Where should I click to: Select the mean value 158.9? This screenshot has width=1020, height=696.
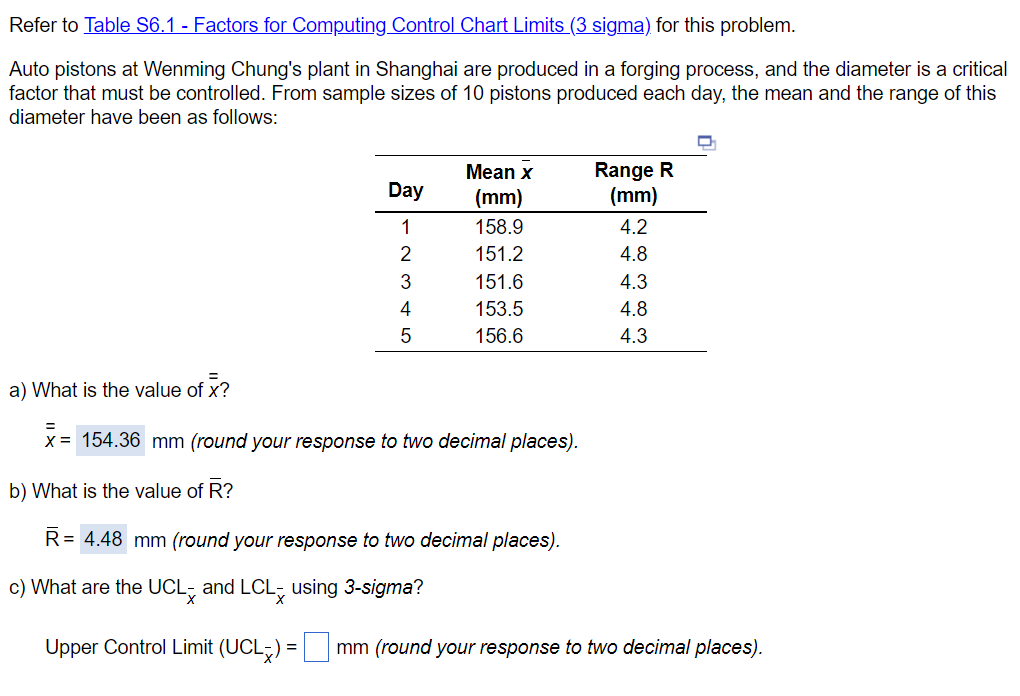click(x=498, y=227)
